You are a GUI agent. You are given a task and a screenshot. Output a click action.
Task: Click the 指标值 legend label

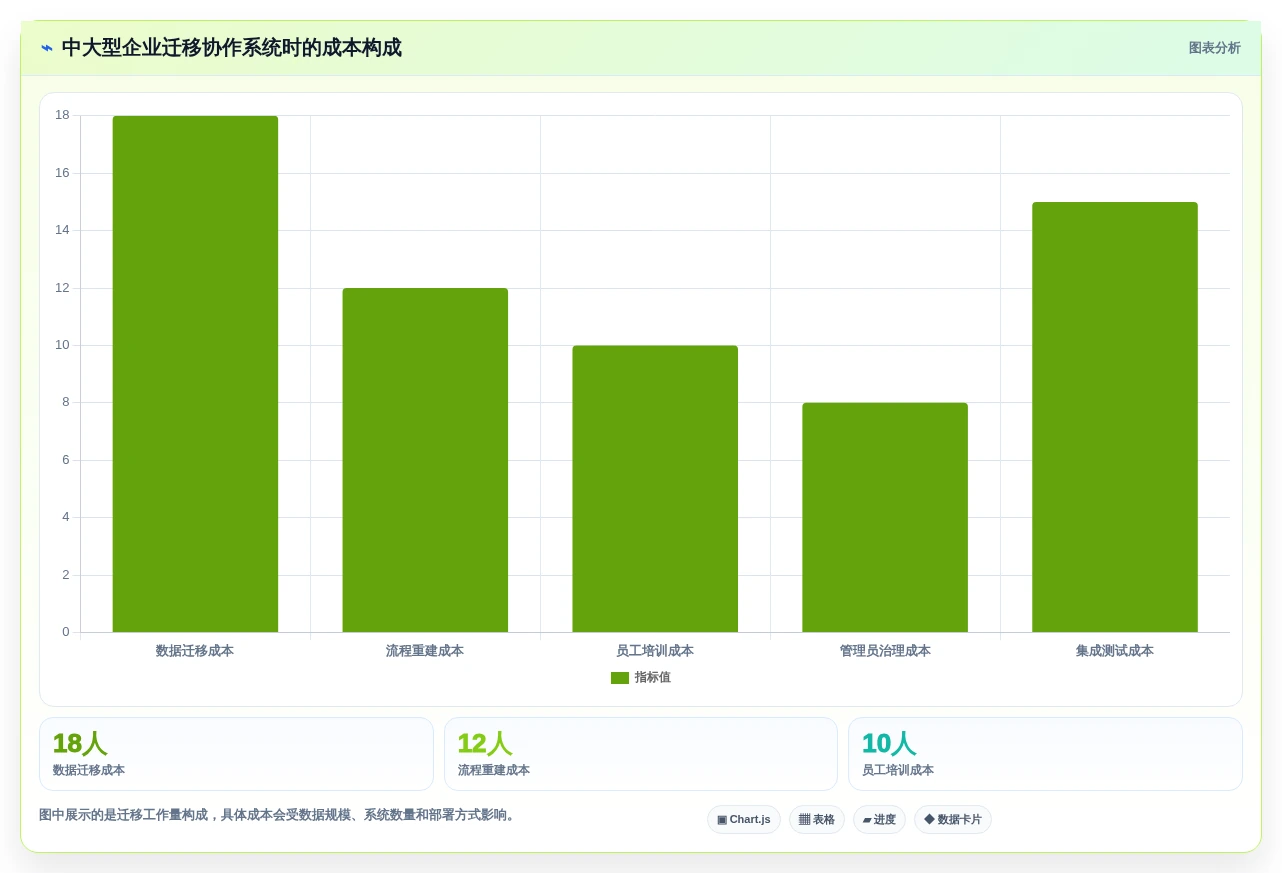[x=652, y=678]
